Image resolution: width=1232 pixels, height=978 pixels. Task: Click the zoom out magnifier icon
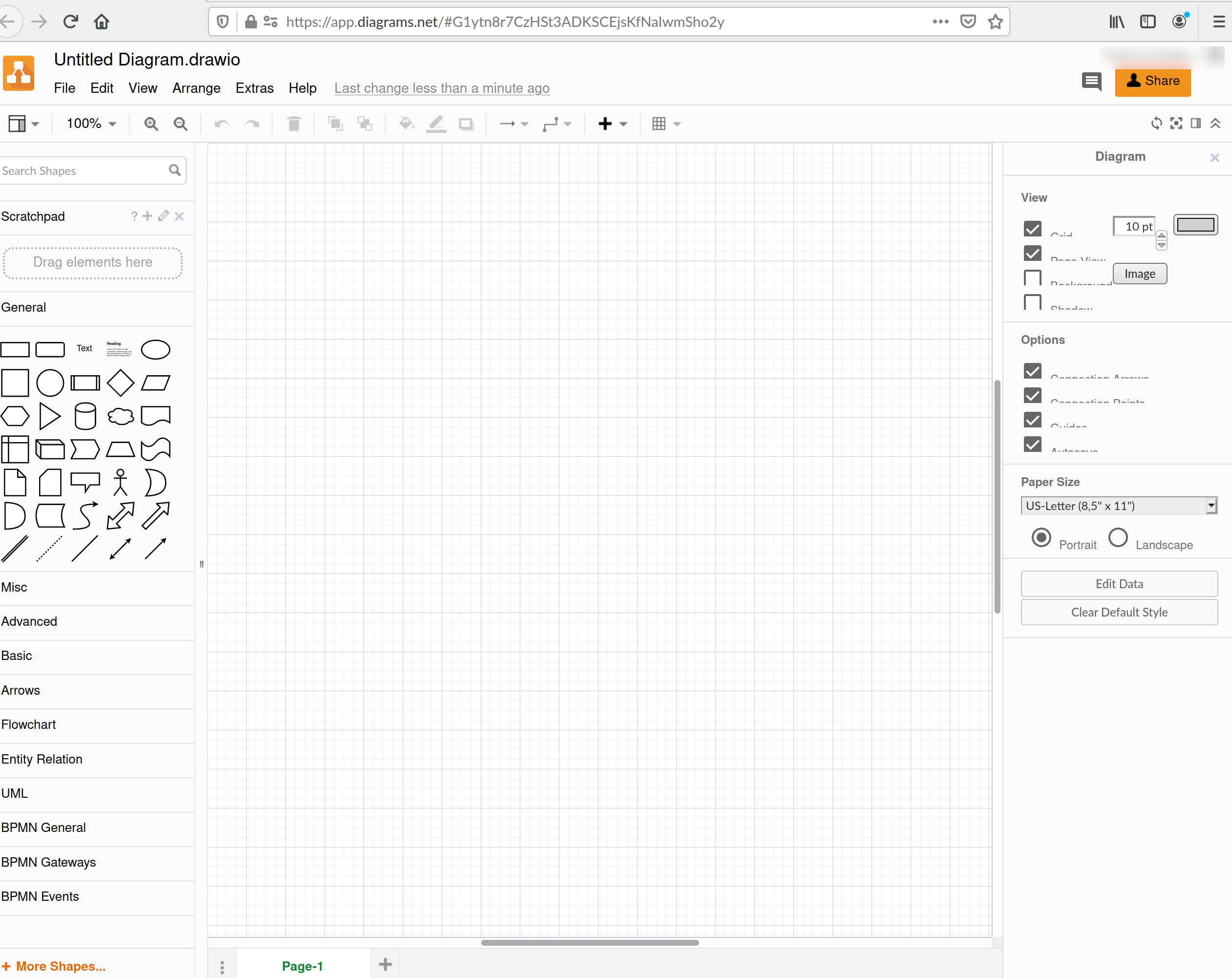(x=181, y=124)
